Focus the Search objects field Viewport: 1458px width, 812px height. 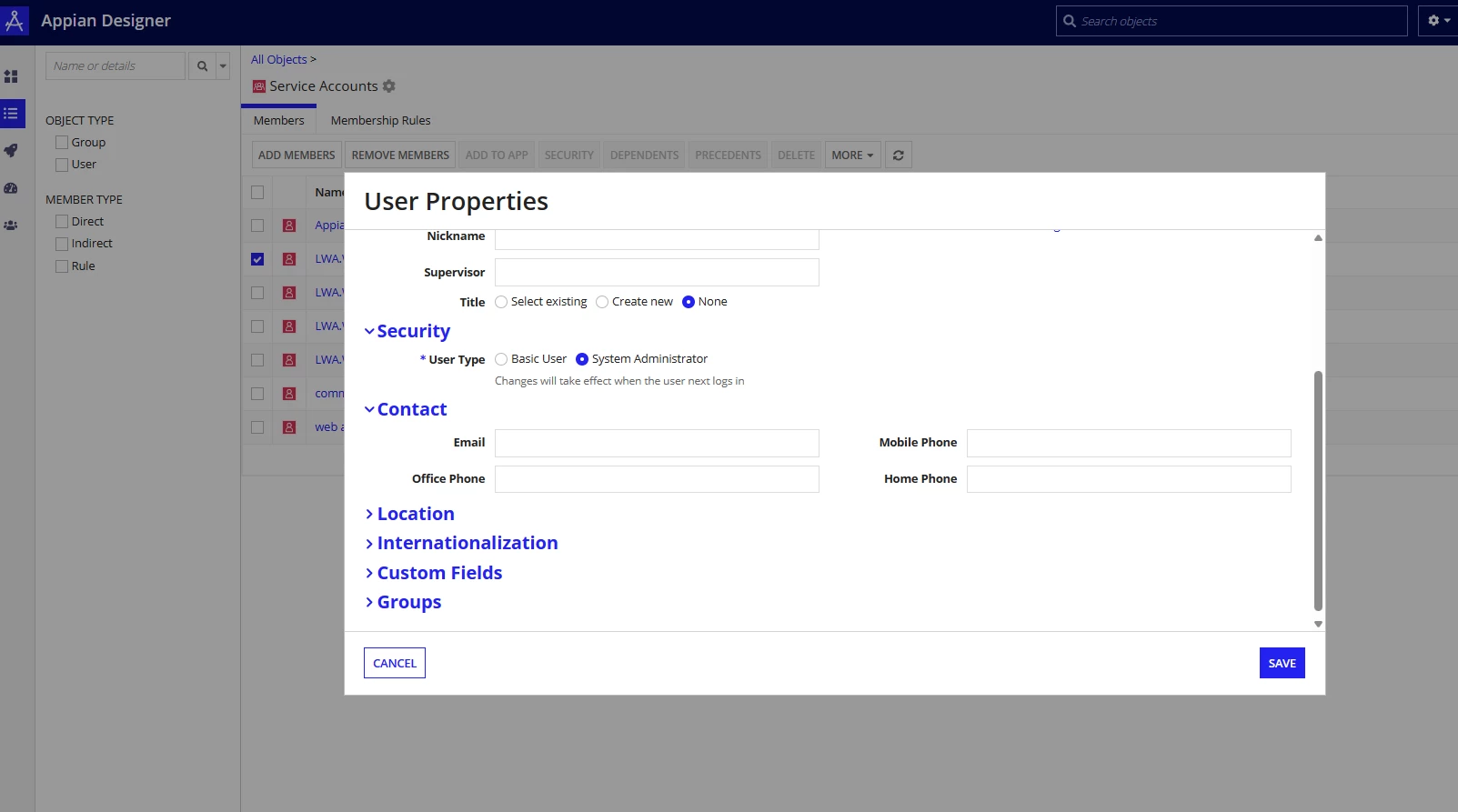point(1232,21)
